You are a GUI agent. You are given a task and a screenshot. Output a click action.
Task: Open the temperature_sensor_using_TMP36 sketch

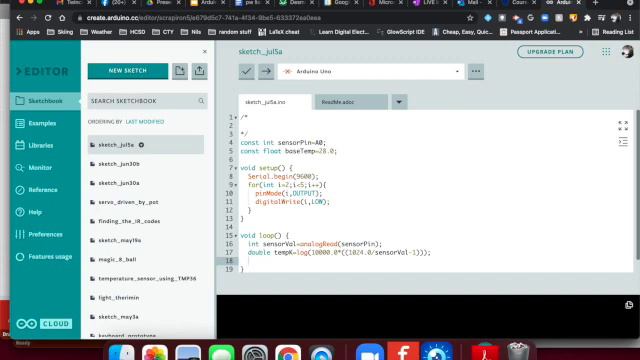(x=146, y=278)
